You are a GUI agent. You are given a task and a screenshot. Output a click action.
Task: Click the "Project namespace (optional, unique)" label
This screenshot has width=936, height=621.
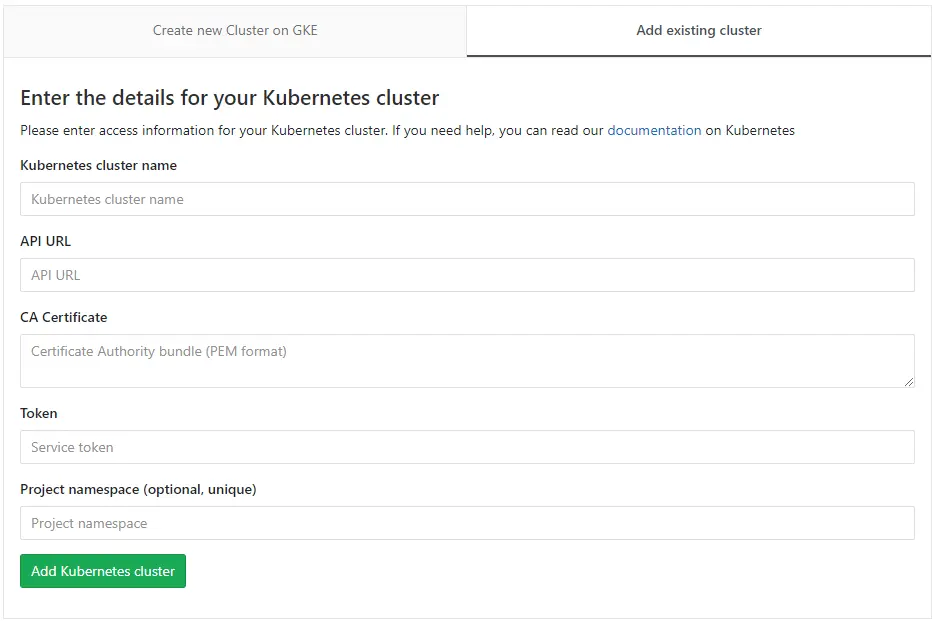(x=138, y=489)
